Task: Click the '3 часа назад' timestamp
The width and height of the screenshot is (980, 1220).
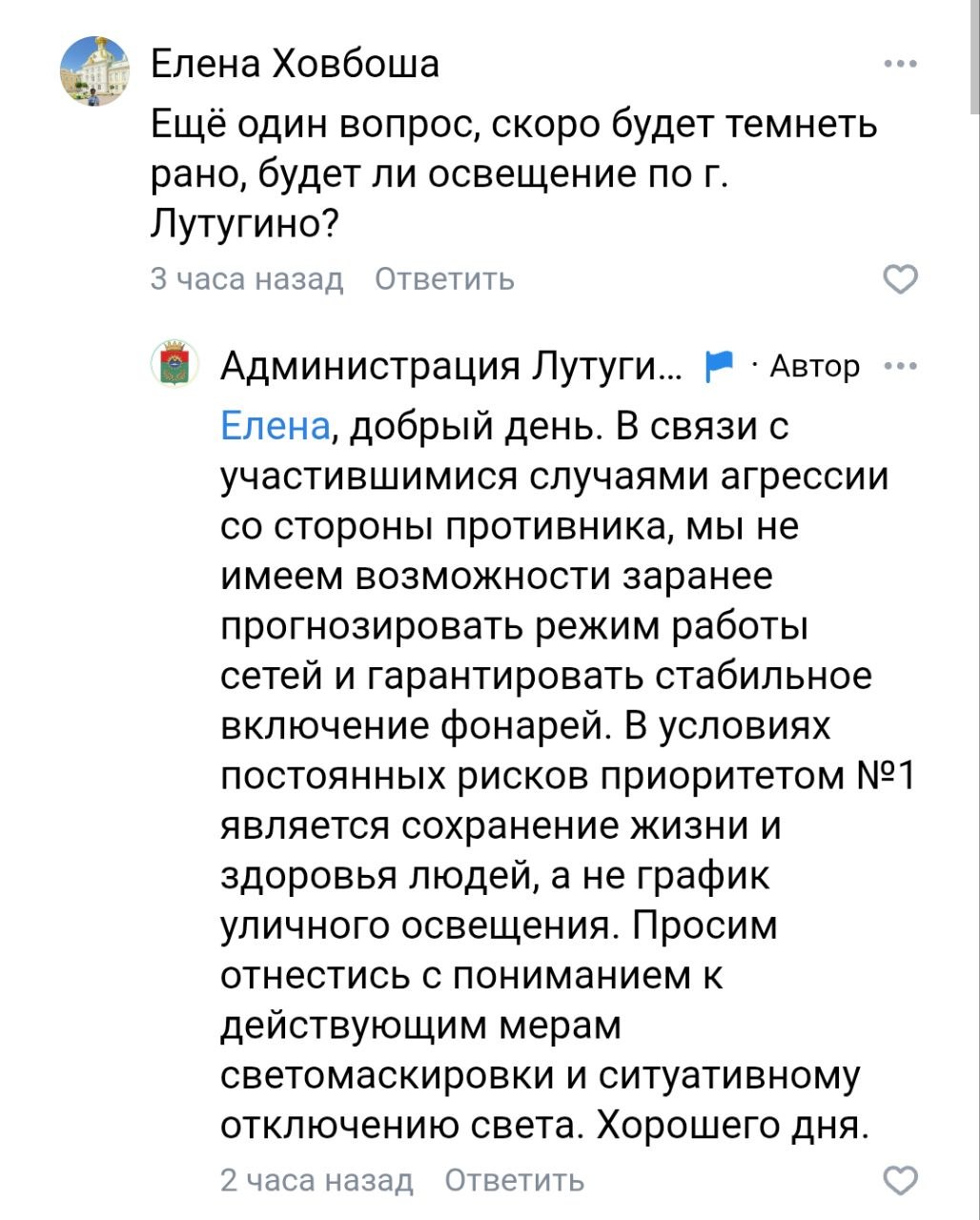Action: (x=247, y=279)
